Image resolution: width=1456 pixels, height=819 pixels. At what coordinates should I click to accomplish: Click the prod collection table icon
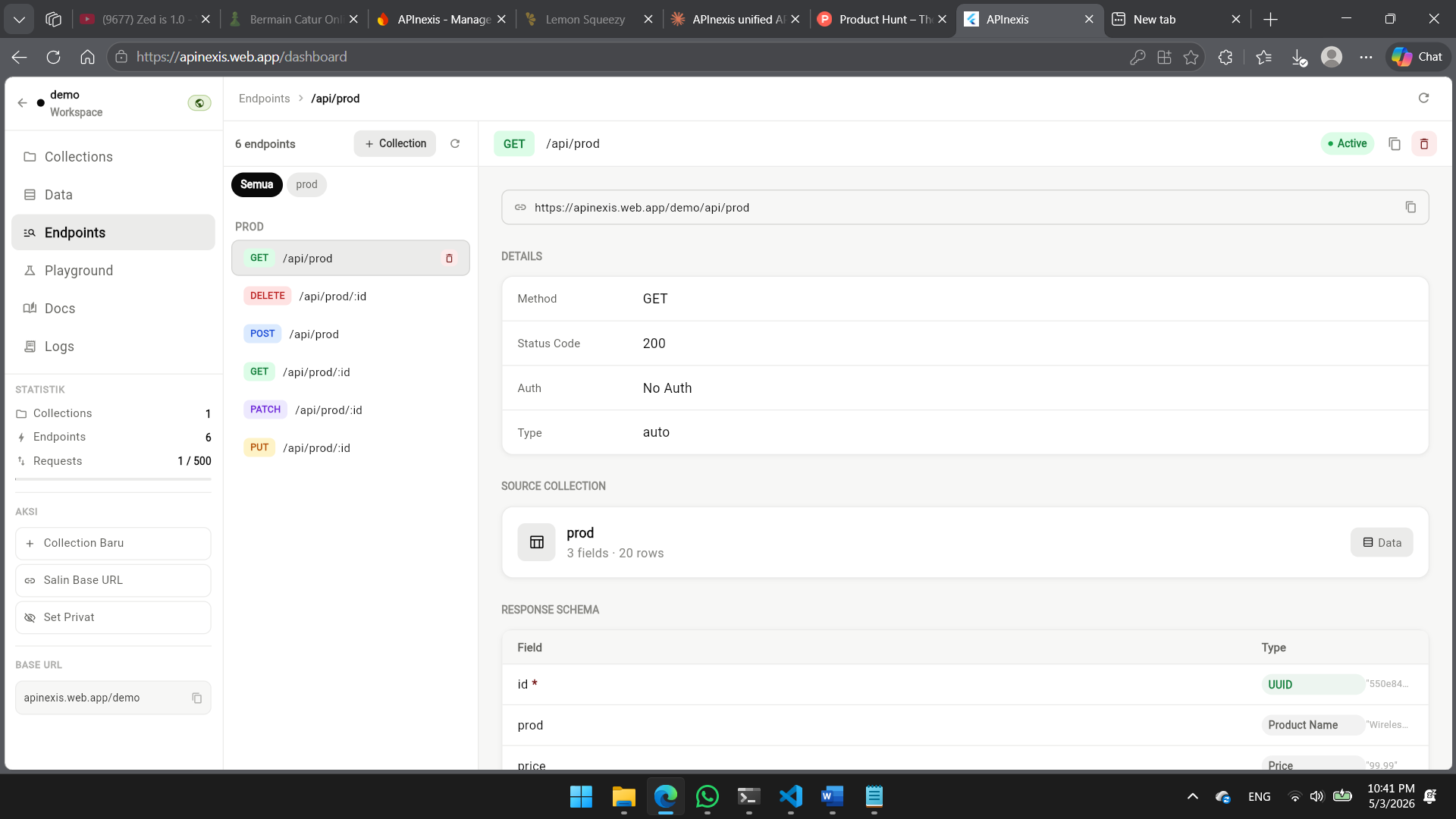pyautogui.click(x=536, y=542)
